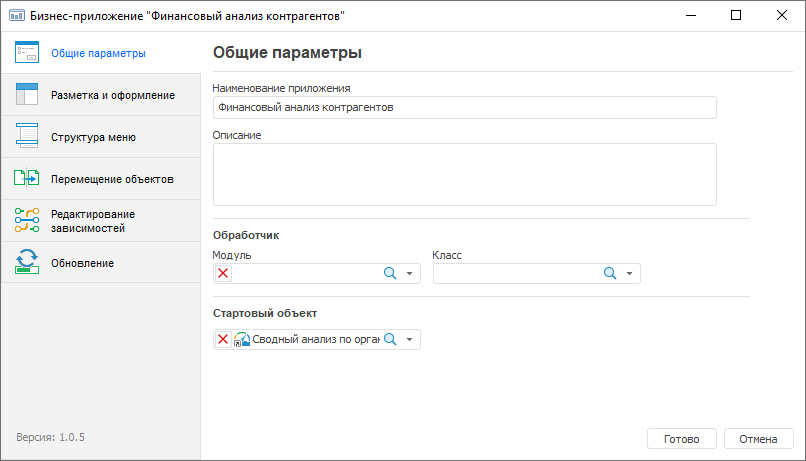Viewport: 806px width, 461px height.
Task: Search for a class with magnifier icon
Action: tap(609, 274)
